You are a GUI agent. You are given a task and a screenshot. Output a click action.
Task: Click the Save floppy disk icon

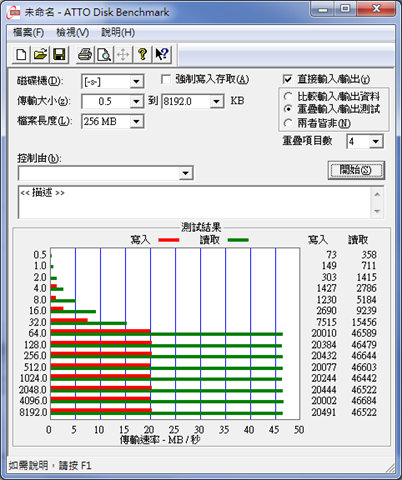pos(59,54)
